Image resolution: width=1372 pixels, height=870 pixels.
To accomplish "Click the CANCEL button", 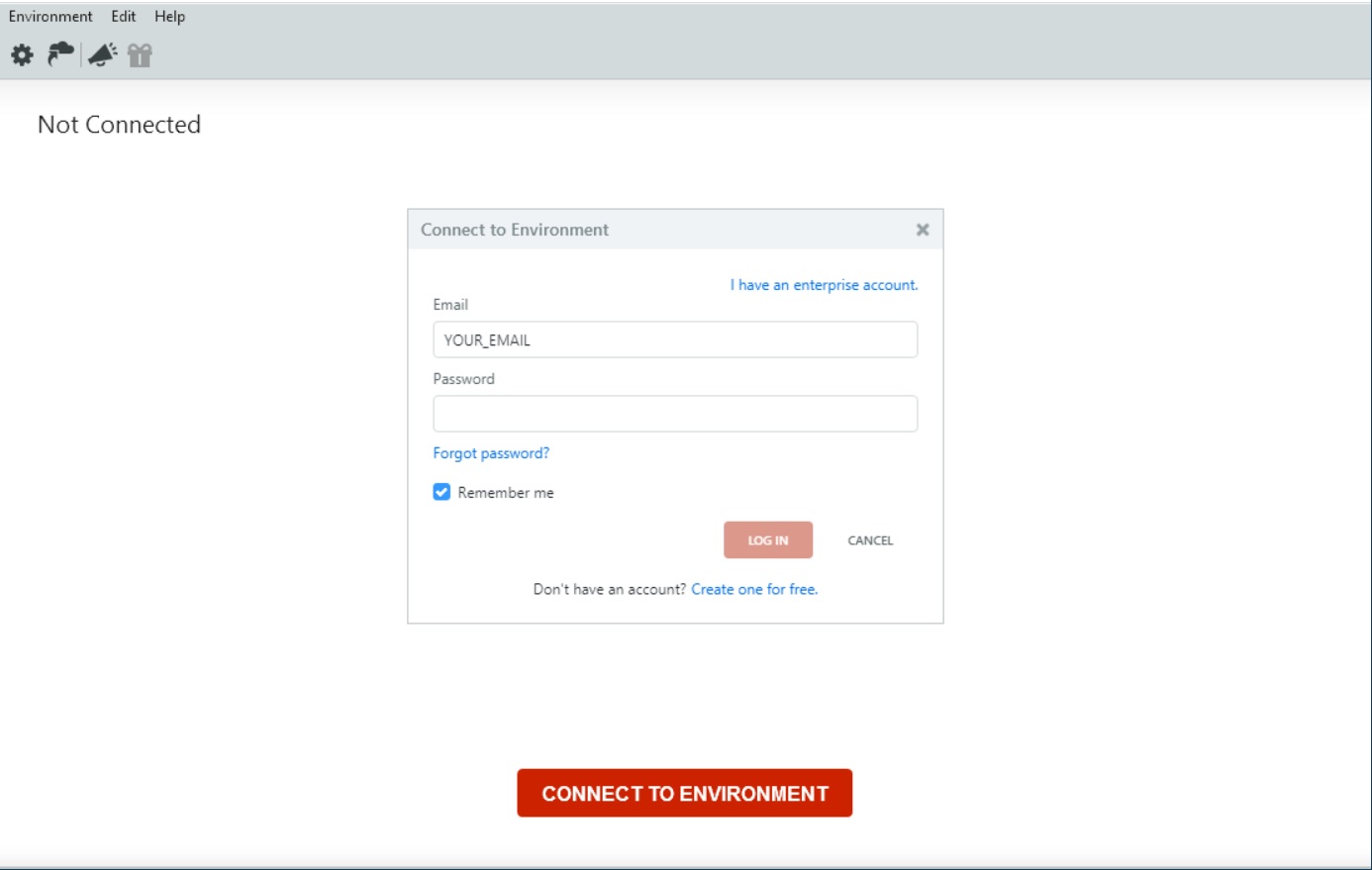I will (870, 540).
